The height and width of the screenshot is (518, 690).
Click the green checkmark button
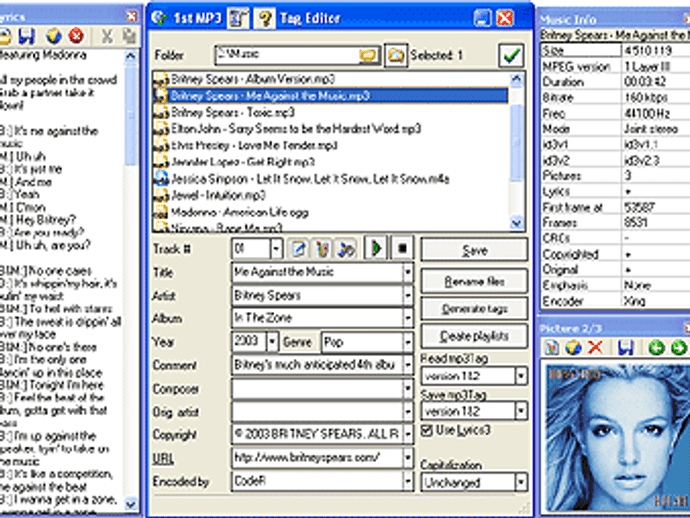coord(511,55)
